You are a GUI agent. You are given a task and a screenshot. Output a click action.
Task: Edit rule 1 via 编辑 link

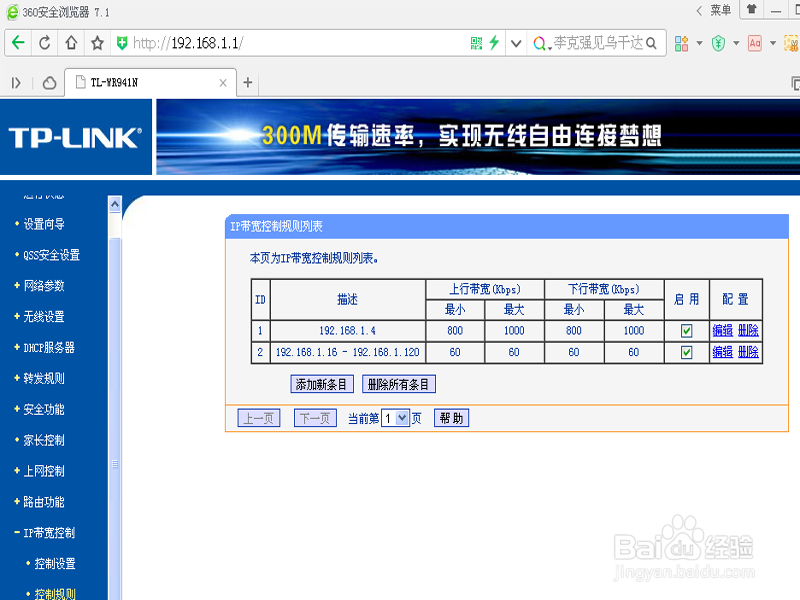722,331
